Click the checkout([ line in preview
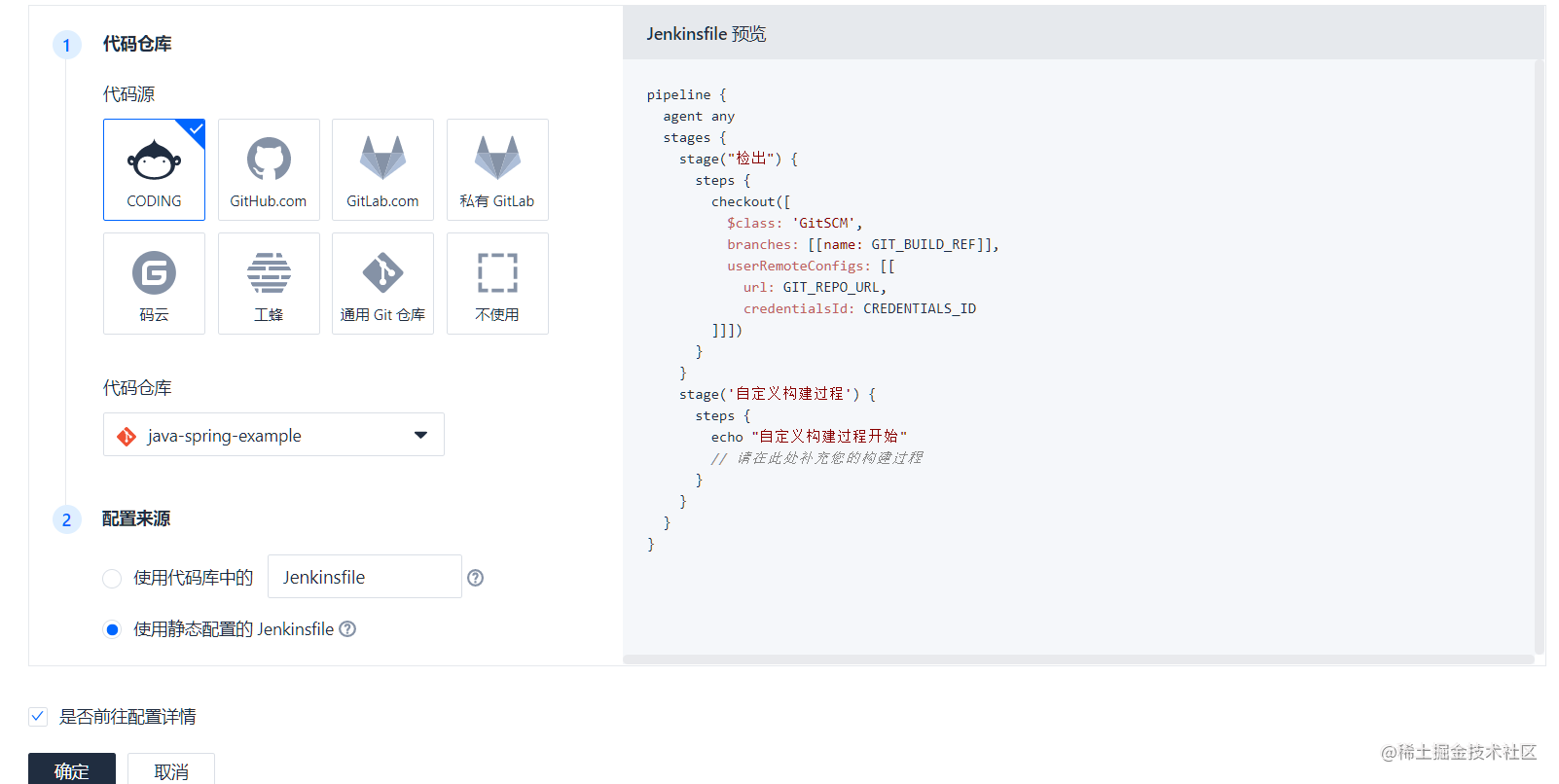The height and width of the screenshot is (784, 1559). (x=750, y=202)
